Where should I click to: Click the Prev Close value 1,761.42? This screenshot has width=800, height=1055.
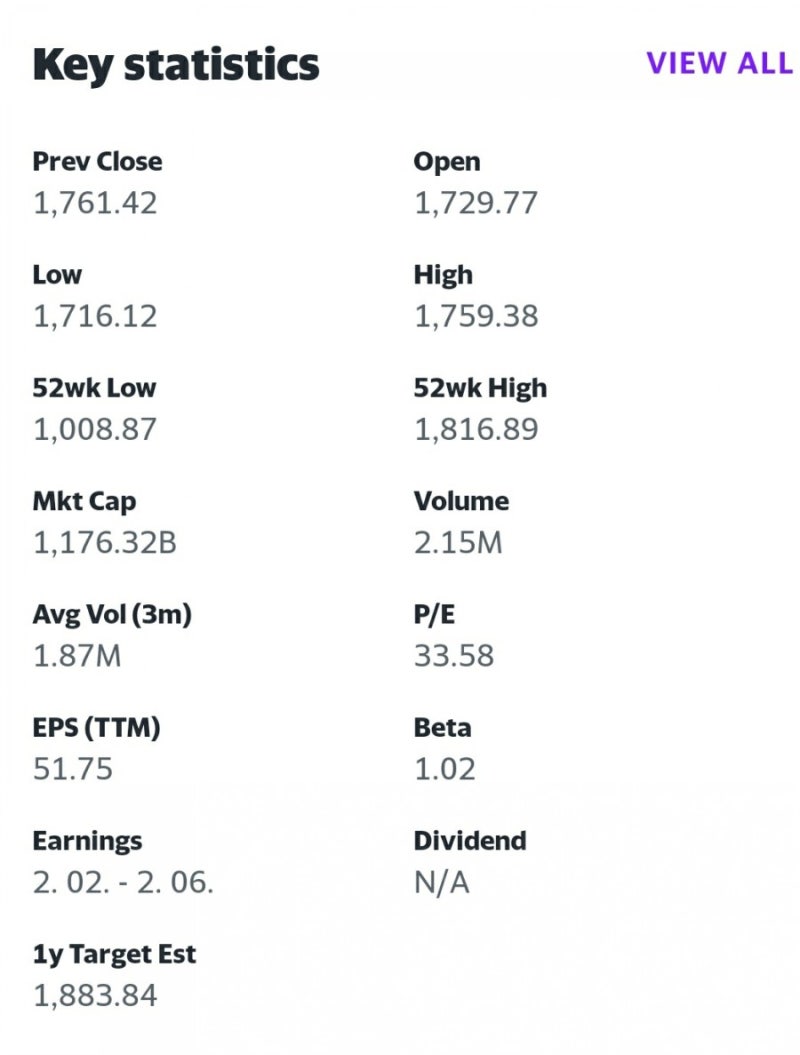[x=95, y=203]
